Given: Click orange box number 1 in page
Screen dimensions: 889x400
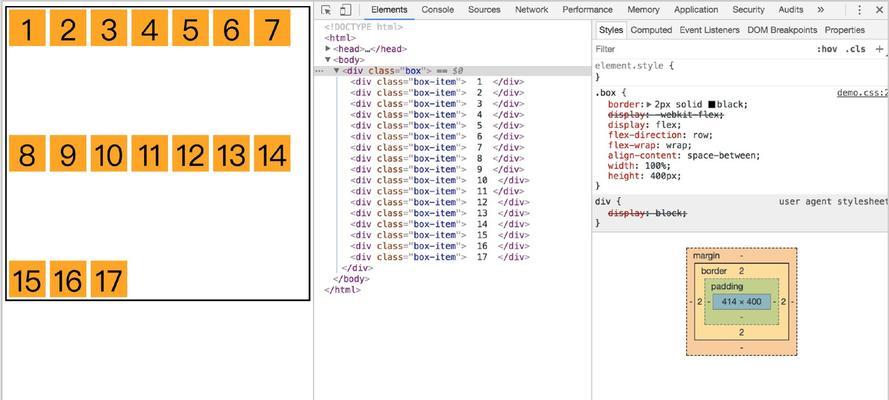Looking at the screenshot, I should tap(27, 28).
